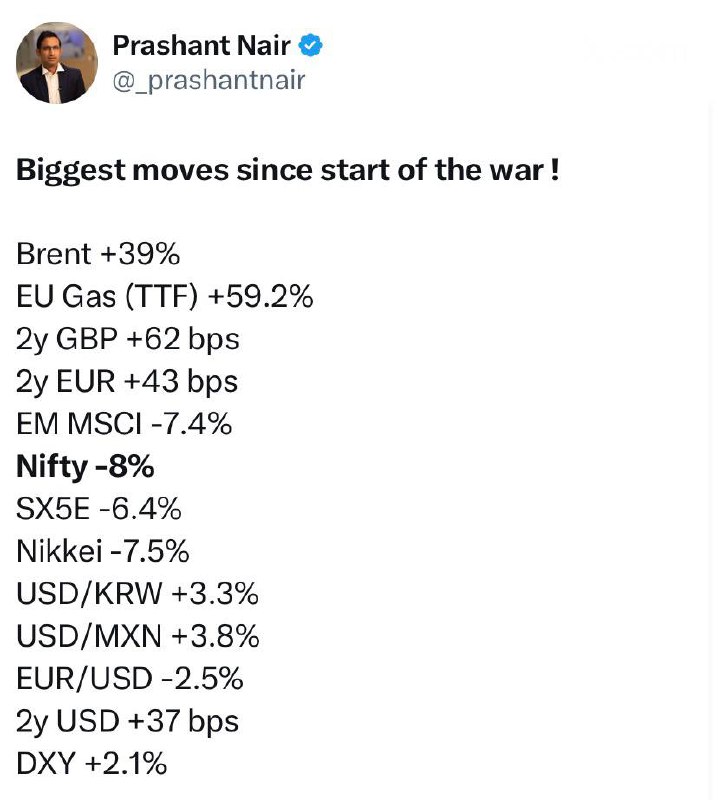The width and height of the screenshot is (718, 800).
Task: Click the word "Biggest" in the headline
Action: pyautogui.click(x=70, y=171)
